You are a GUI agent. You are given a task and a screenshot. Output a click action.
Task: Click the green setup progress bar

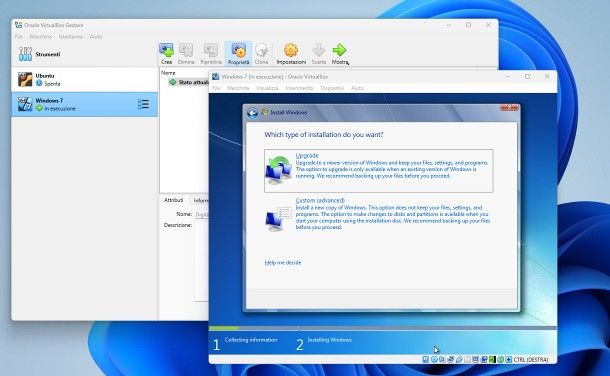[x=224, y=329]
